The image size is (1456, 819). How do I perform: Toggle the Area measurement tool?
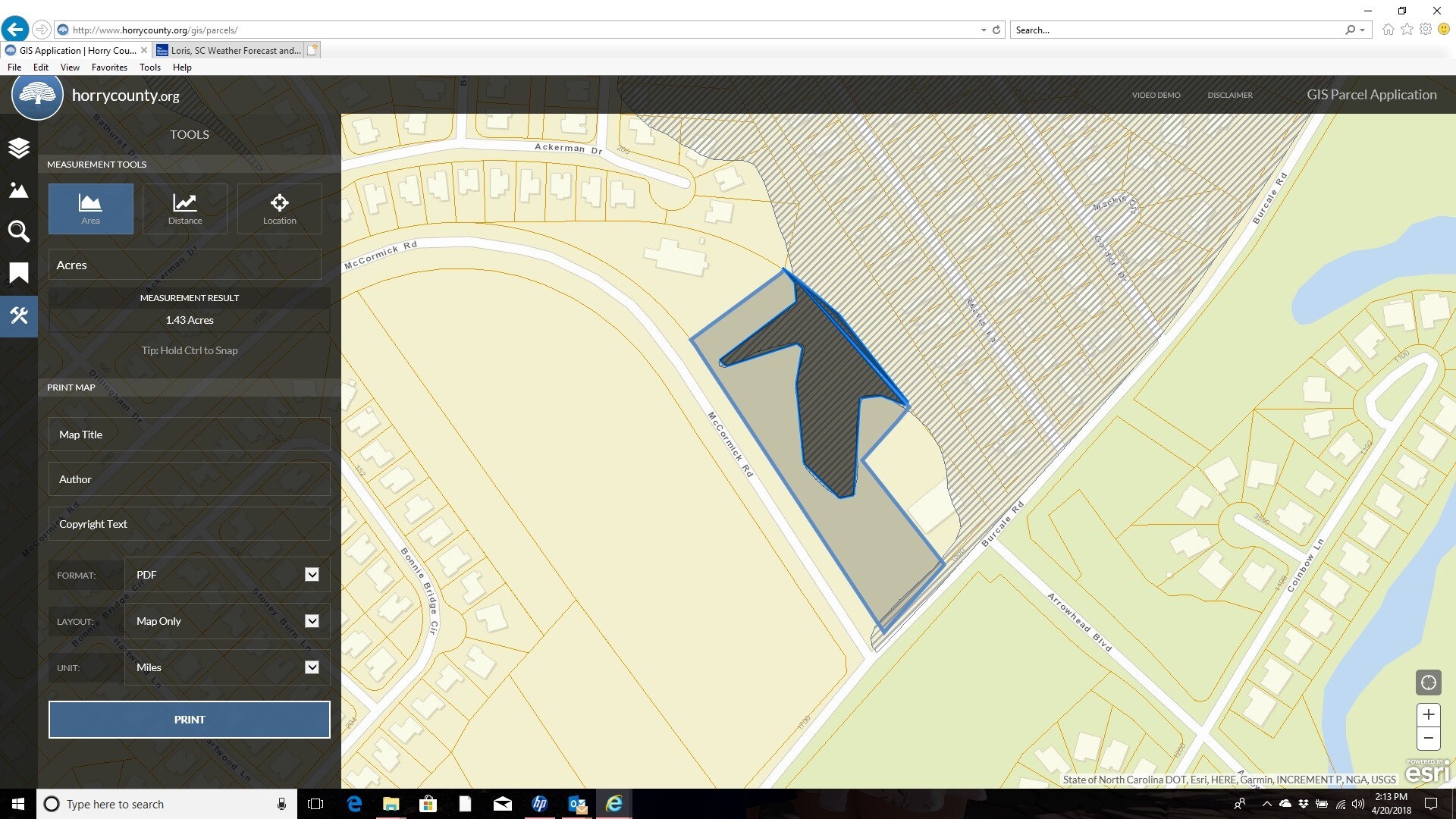pos(90,209)
